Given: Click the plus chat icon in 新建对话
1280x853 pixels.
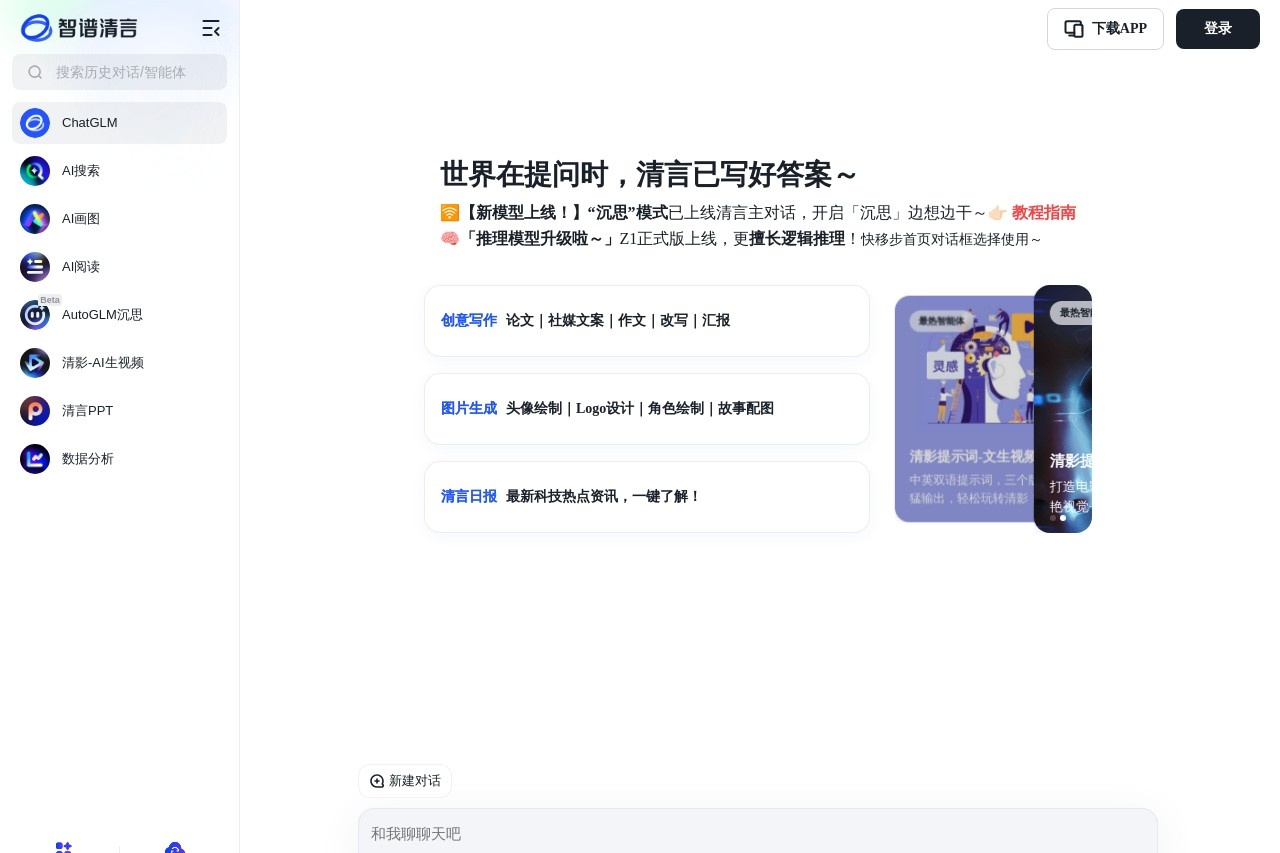Looking at the screenshot, I should pyautogui.click(x=377, y=781).
